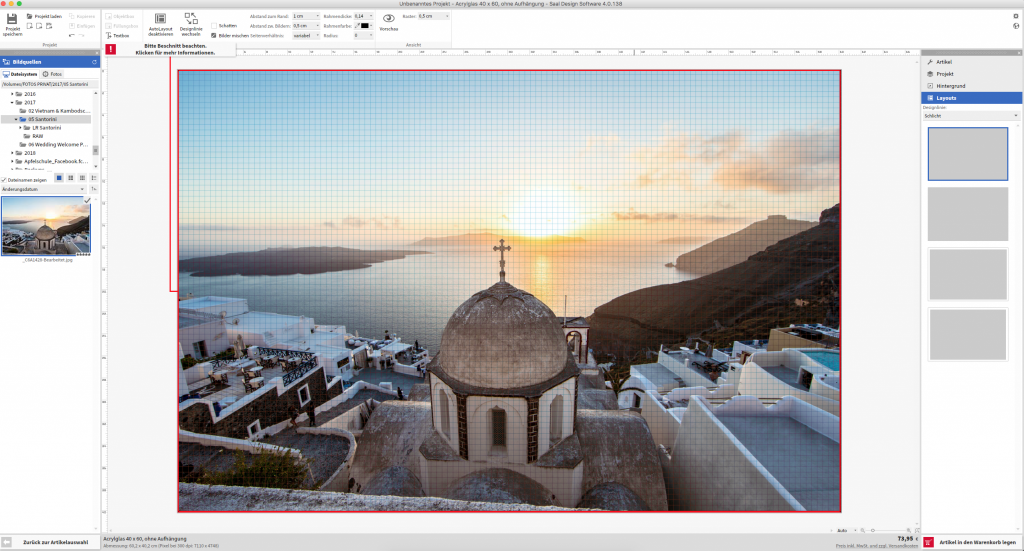The width and height of the screenshot is (1024, 551).
Task: Select the Santorini photo thumbnail
Action: 47,226
